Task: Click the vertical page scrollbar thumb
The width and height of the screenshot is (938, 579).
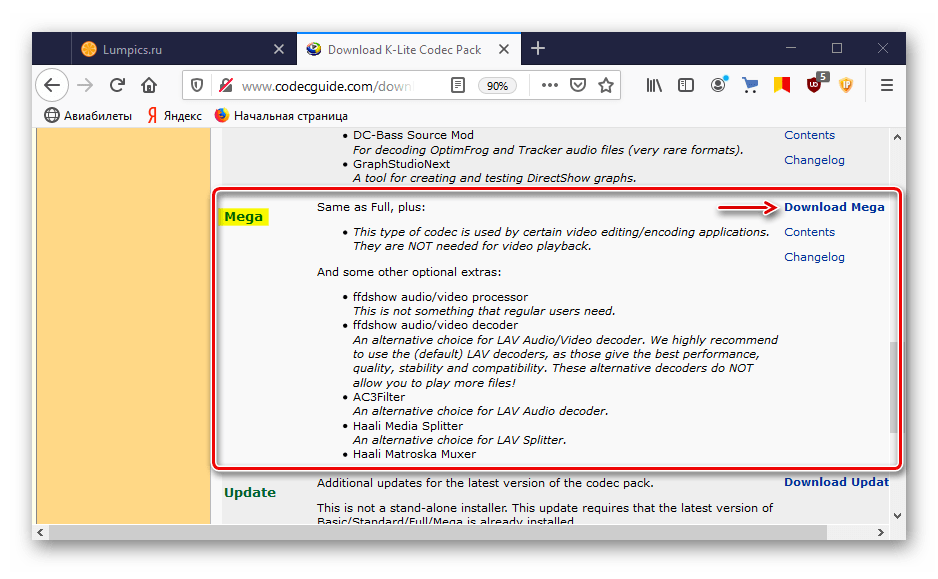Action: point(895,385)
